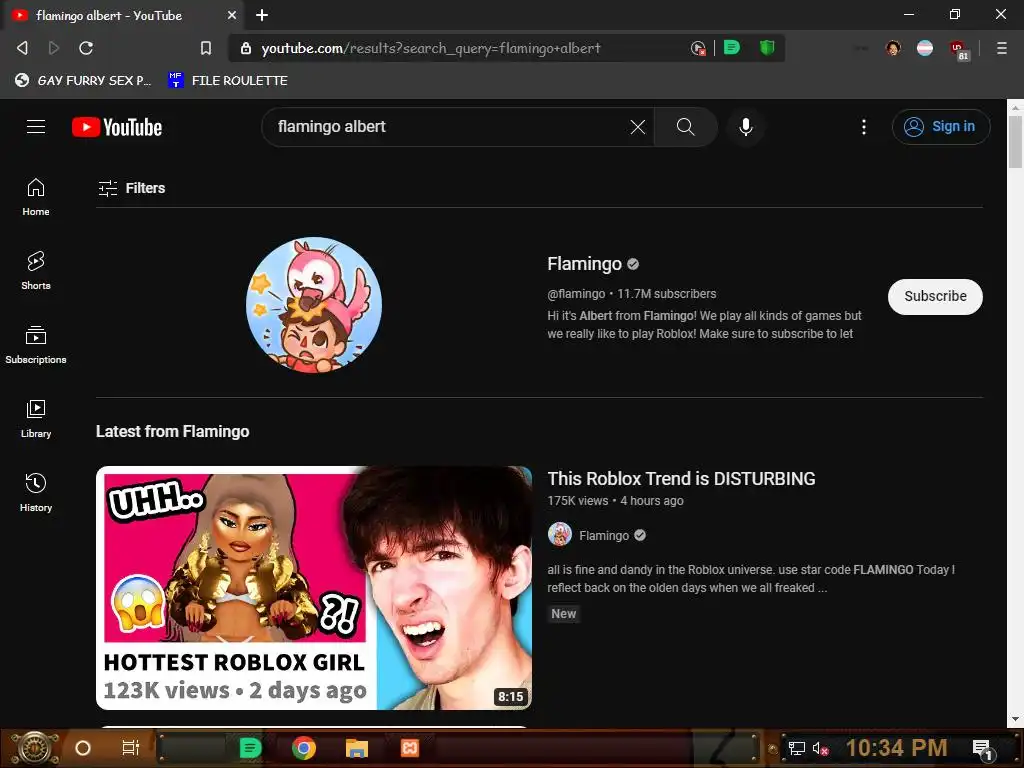Open the Flamingo channel name link
Viewport: 1024px width, 768px height.
(x=584, y=264)
